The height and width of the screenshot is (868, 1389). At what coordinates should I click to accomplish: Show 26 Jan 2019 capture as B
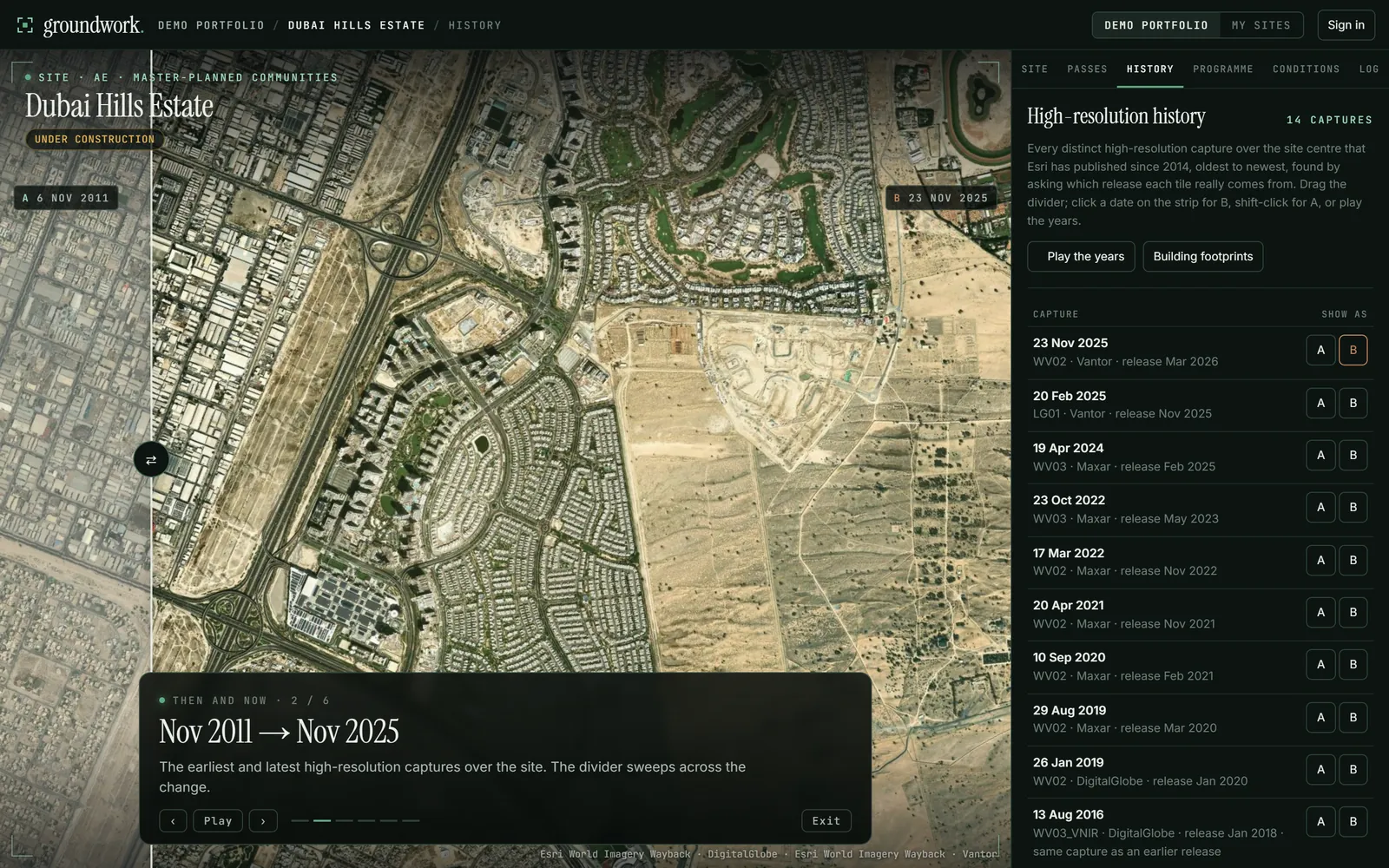pos(1353,769)
